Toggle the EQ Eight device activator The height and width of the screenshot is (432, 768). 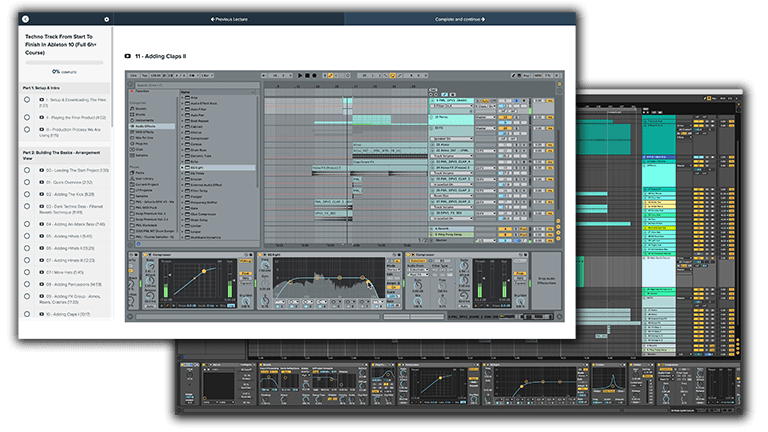tap(262, 255)
